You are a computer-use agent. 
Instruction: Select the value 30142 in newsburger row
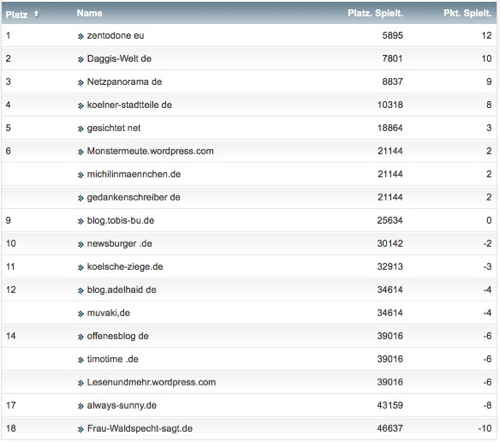click(390, 244)
